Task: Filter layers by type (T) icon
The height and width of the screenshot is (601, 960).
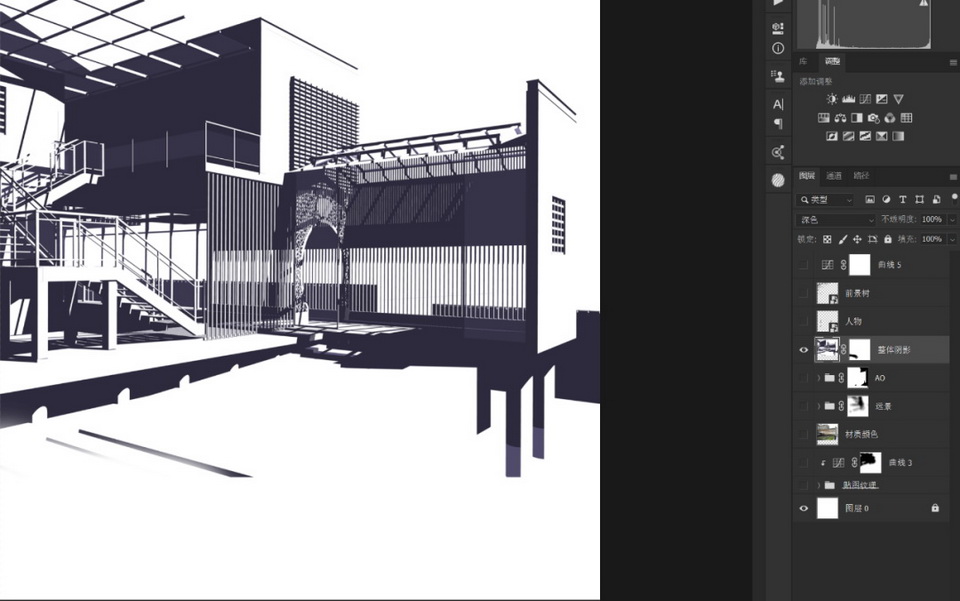Action: pos(903,200)
